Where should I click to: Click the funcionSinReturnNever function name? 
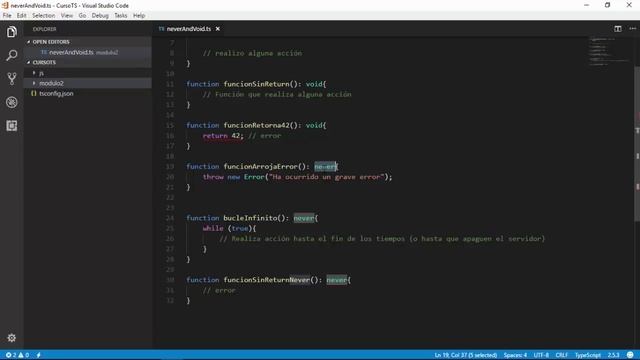[x=267, y=280]
